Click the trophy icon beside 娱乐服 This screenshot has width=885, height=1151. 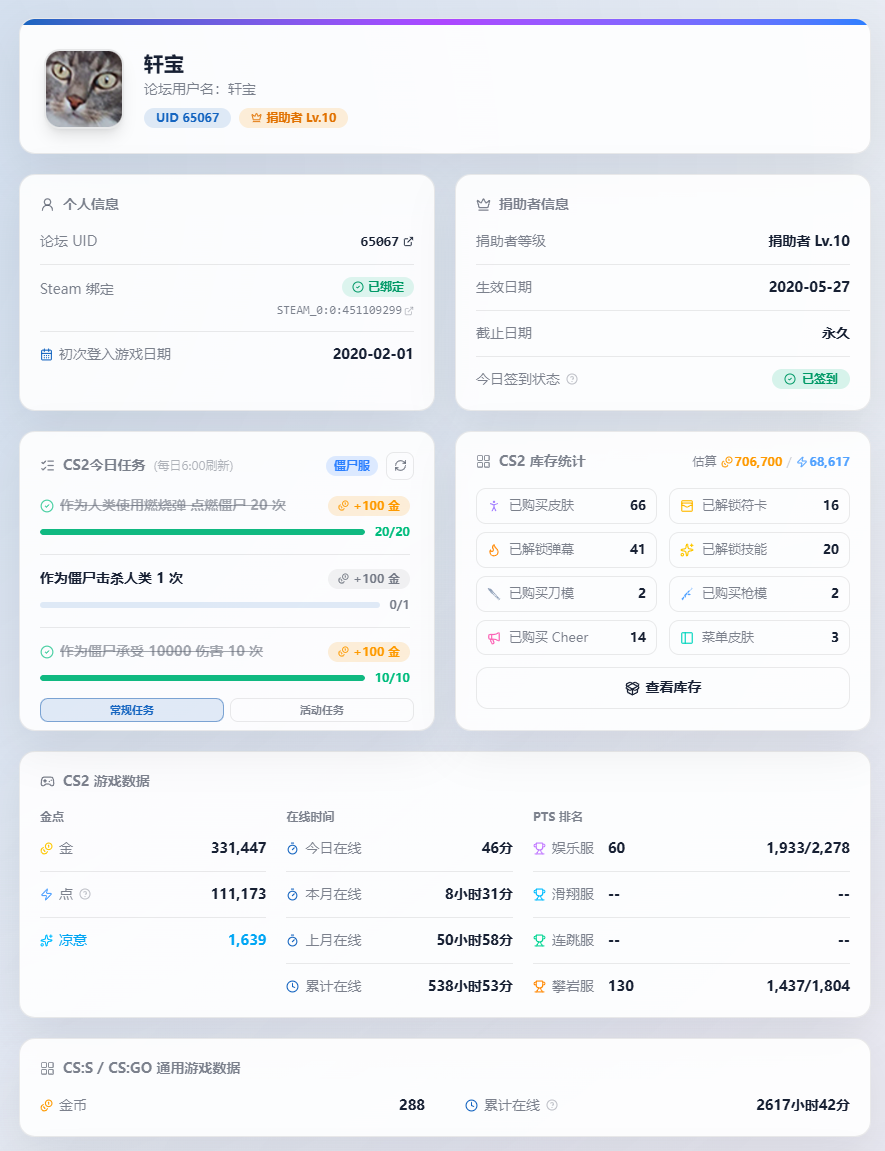click(539, 849)
